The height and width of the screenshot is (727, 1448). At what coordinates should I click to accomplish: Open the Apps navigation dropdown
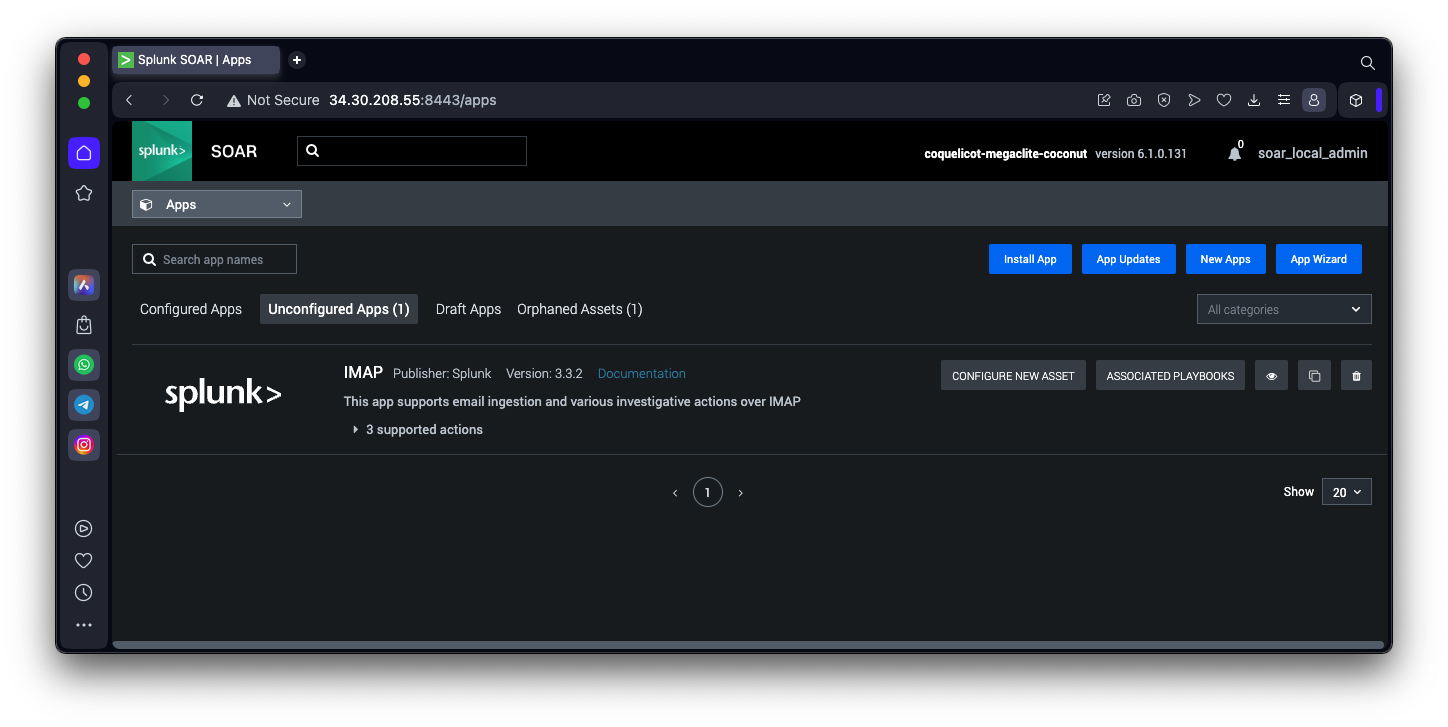click(217, 204)
